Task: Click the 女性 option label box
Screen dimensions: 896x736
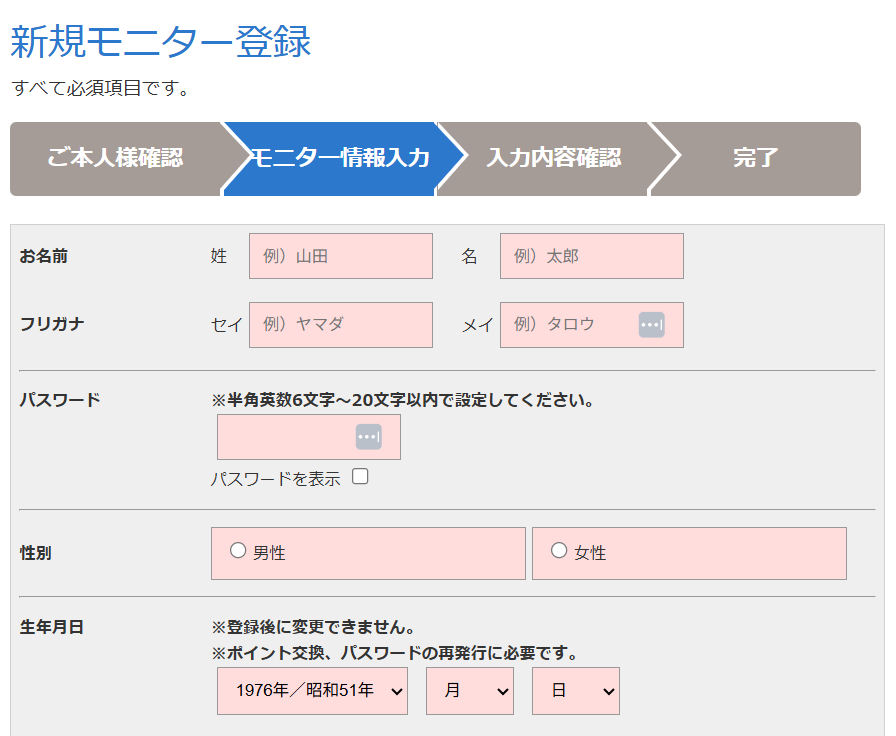Action: click(x=689, y=553)
